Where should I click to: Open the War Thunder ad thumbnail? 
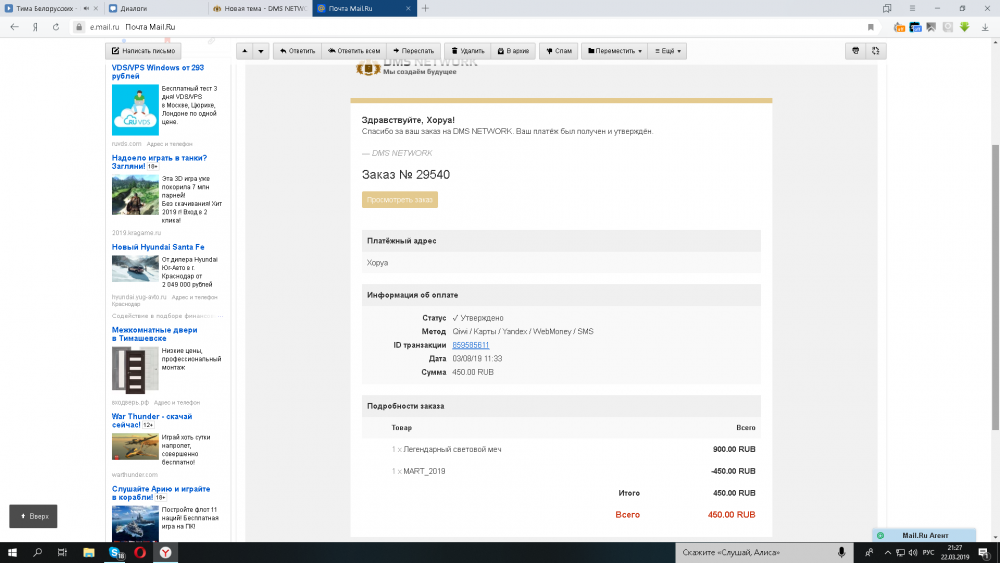click(135, 446)
